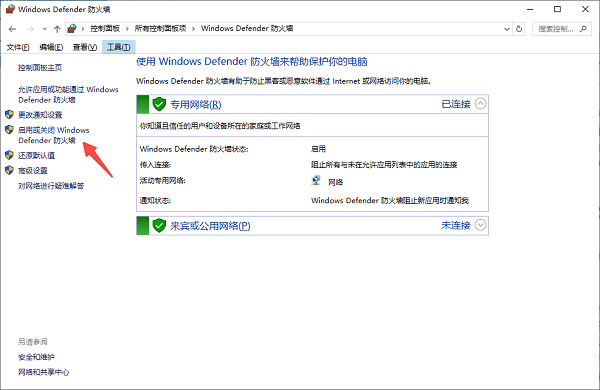
Task: Go up one level with Up arrow
Action: click(57, 29)
